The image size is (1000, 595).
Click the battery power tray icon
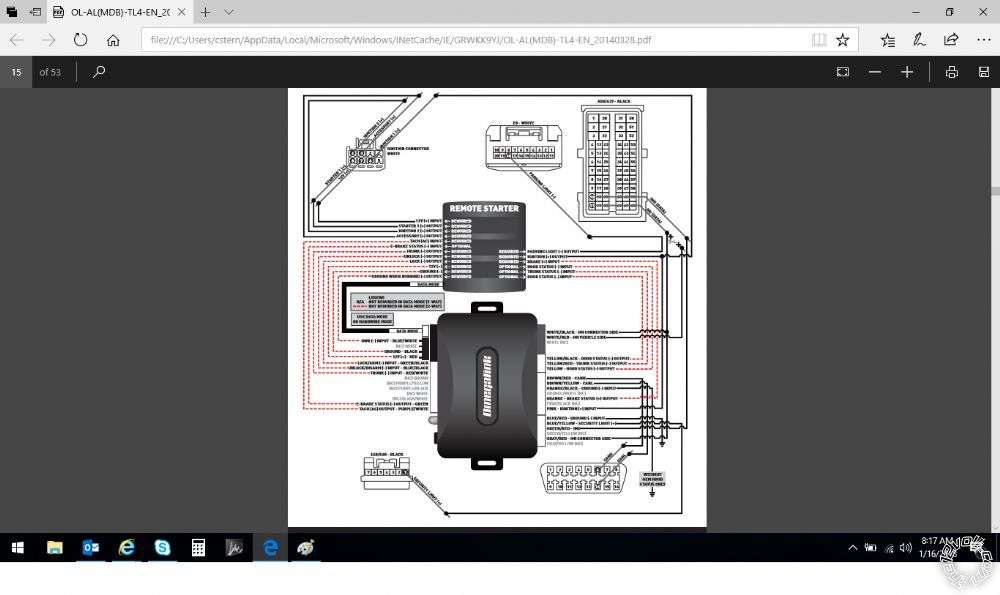(871, 547)
